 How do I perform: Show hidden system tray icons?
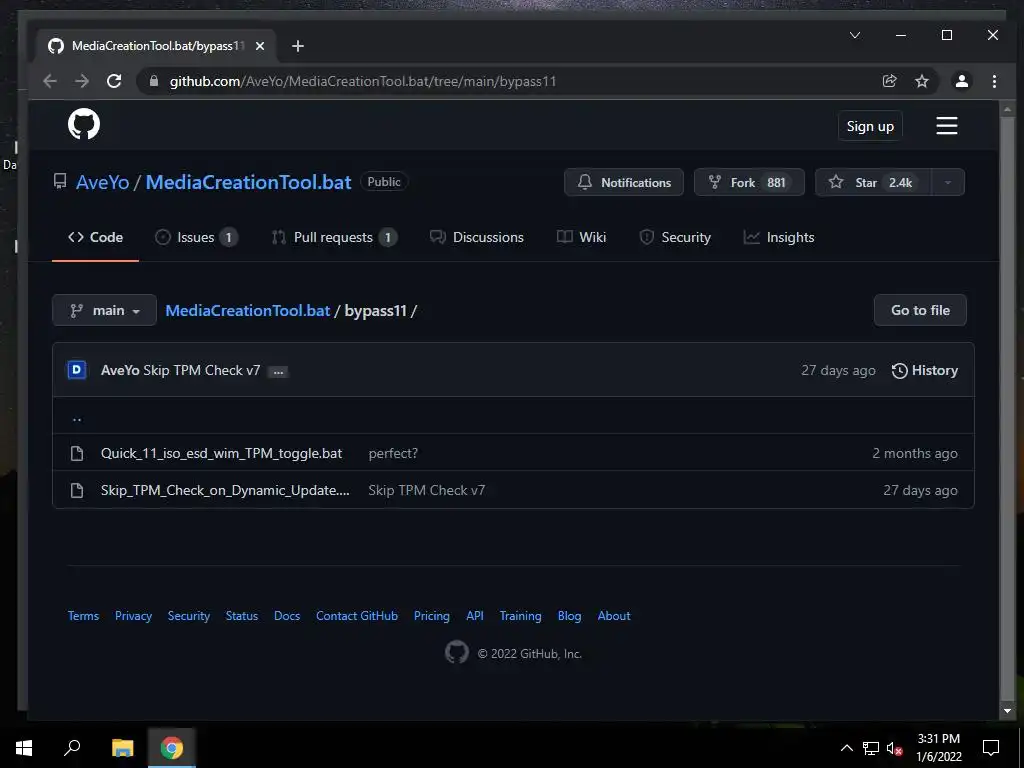pos(846,748)
